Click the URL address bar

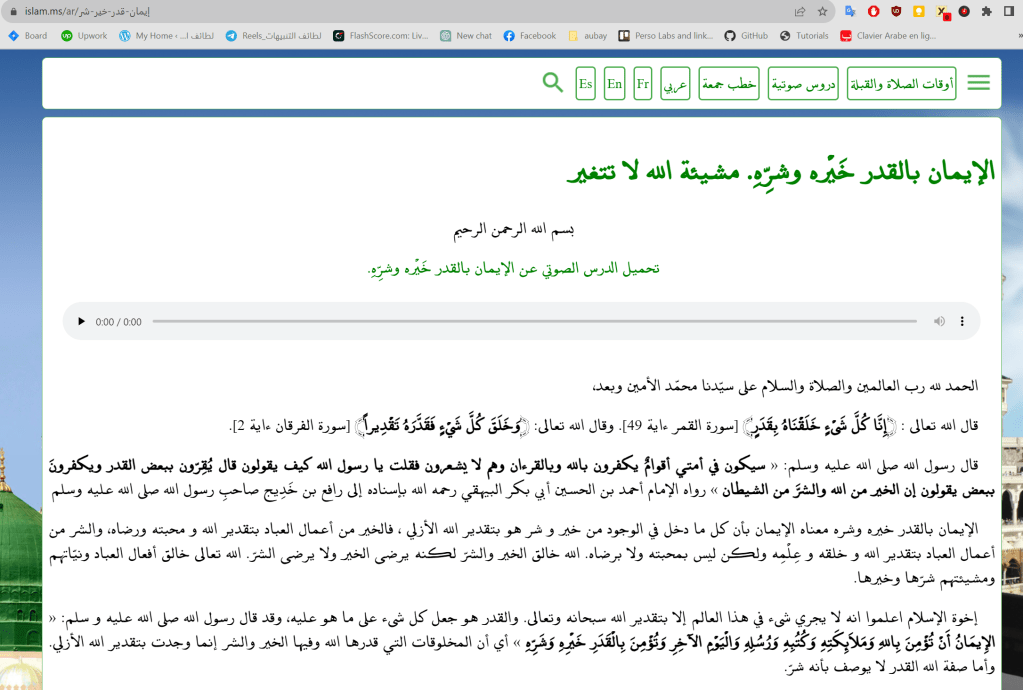click(400, 12)
